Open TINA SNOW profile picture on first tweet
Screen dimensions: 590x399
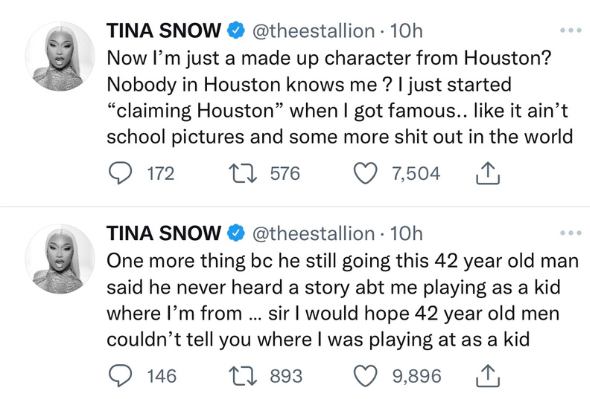click(x=60, y=56)
